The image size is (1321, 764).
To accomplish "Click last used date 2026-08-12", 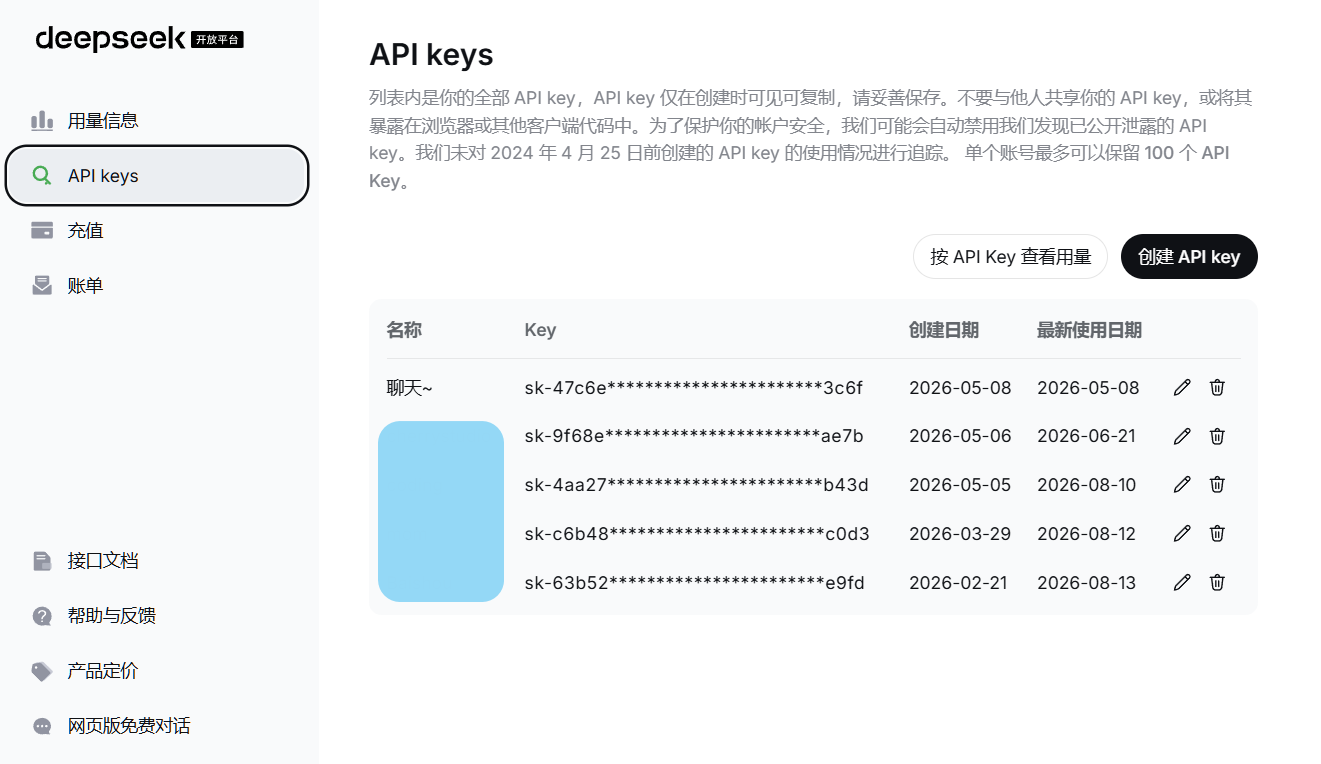I will [1087, 534].
